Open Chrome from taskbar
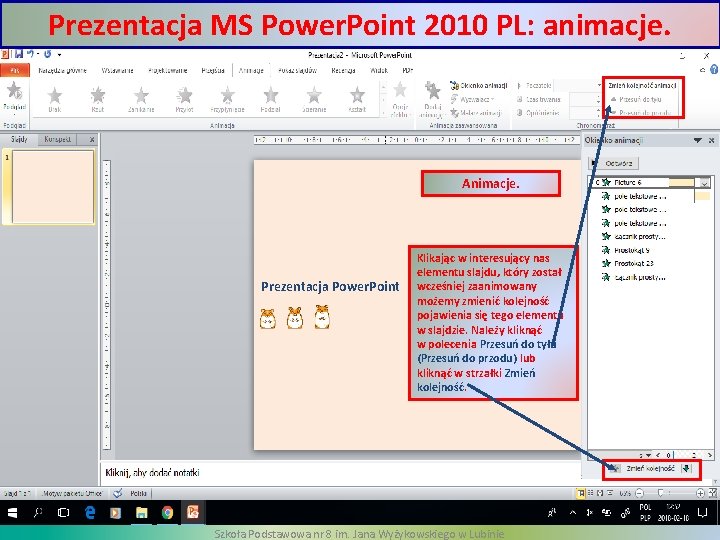 pyautogui.click(x=167, y=512)
